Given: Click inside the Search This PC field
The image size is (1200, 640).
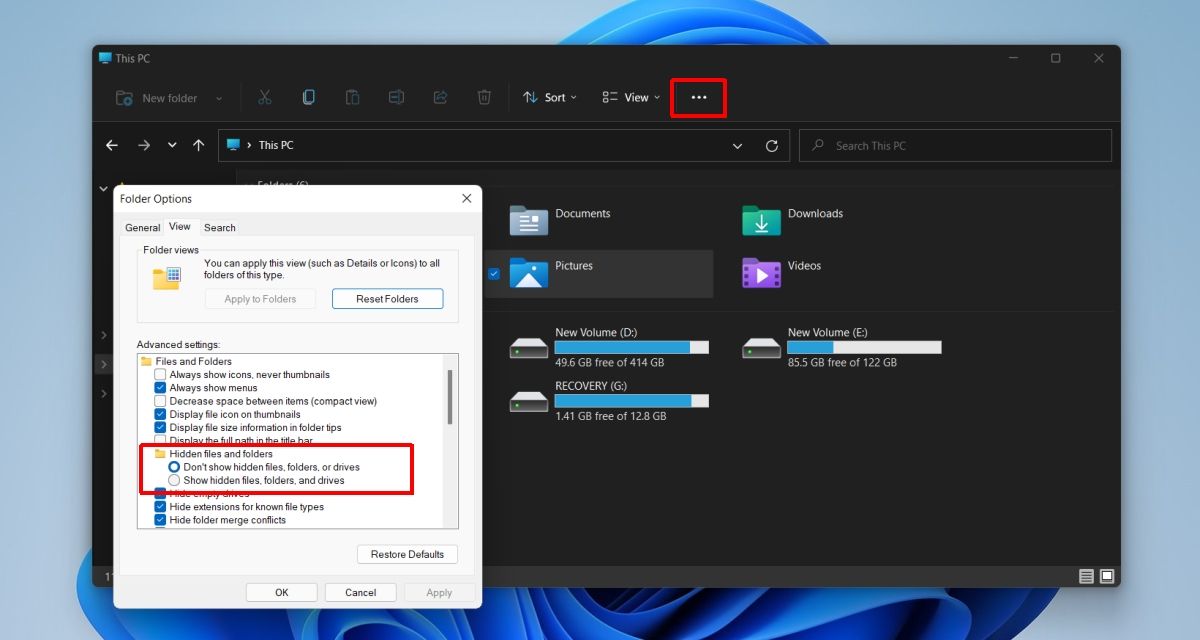Looking at the screenshot, I should 900,145.
